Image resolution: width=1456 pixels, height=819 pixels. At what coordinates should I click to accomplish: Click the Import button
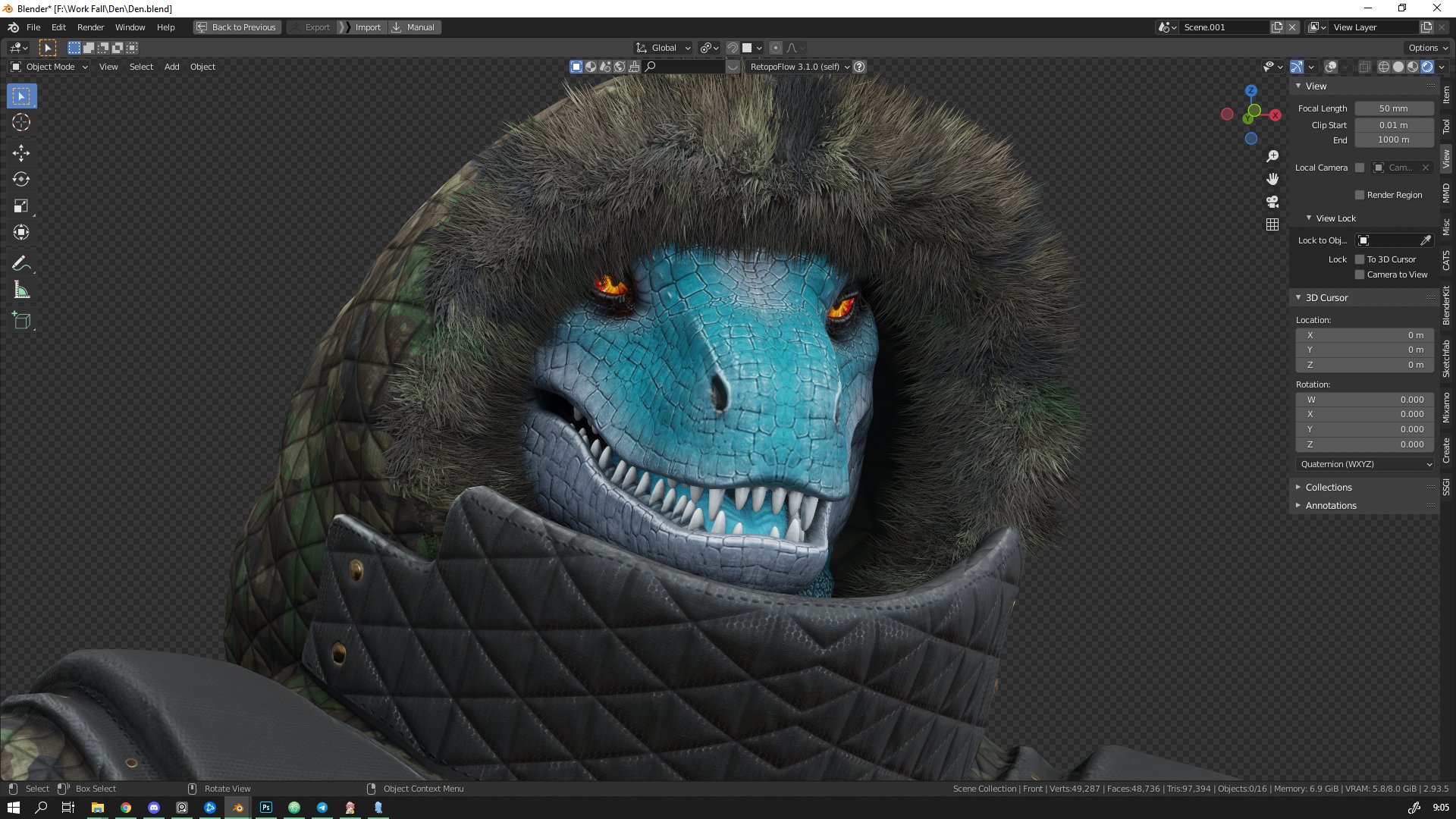[x=362, y=27]
